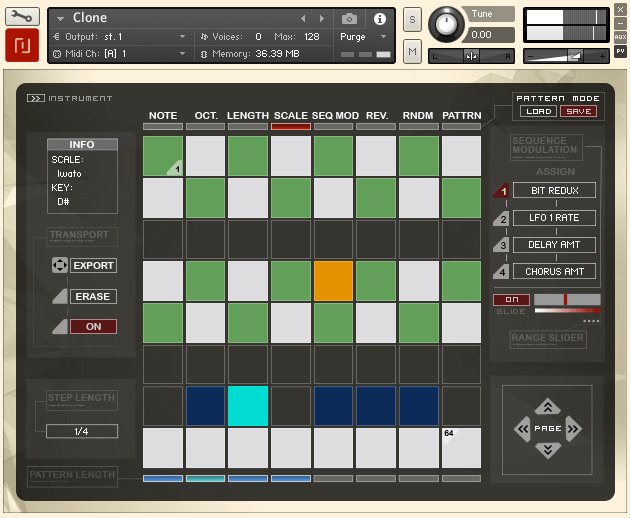The image size is (630, 518).
Task: Click the page left arrow
Action: pos(523,429)
